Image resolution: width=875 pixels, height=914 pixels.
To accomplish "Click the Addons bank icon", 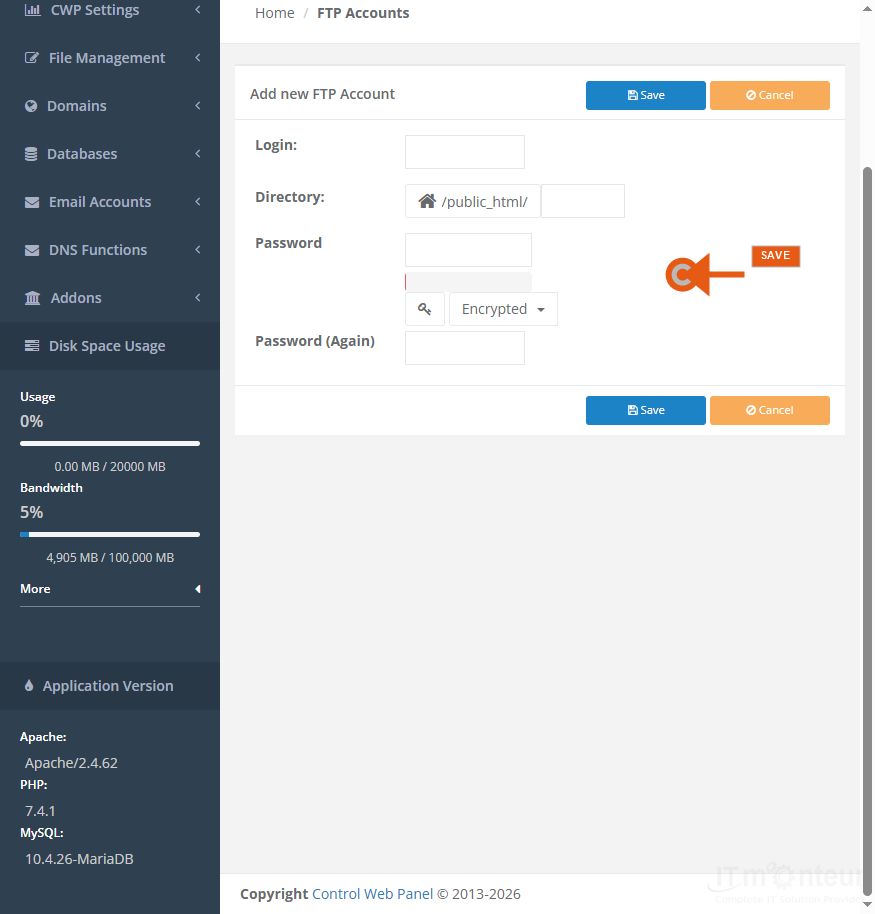I will tap(33, 298).
